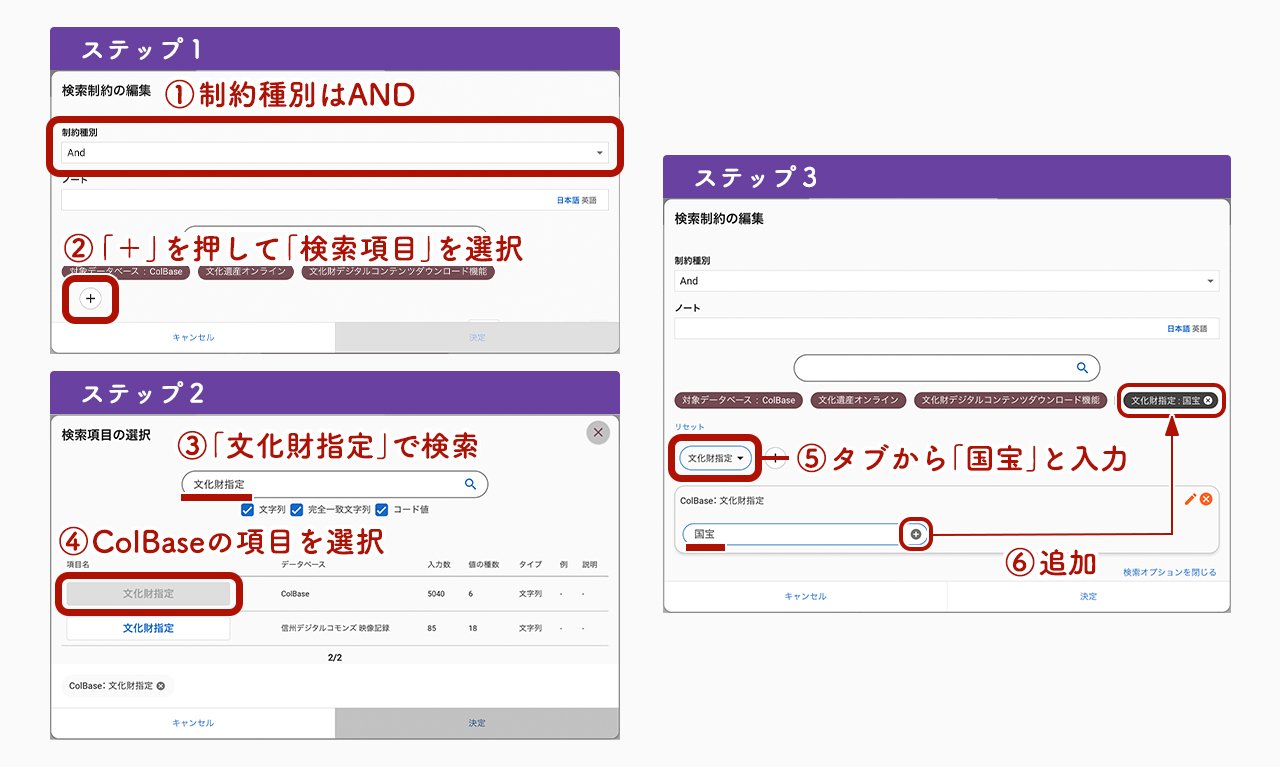Screen dimensions: 1280x767
Task: Click the 国宝 text input field
Action: coord(790,535)
